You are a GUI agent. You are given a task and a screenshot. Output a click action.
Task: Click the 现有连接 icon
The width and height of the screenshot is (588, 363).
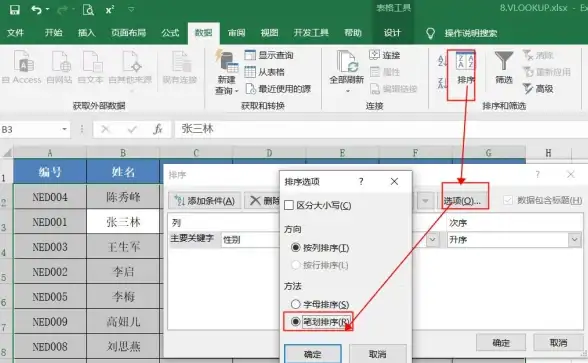click(x=180, y=67)
